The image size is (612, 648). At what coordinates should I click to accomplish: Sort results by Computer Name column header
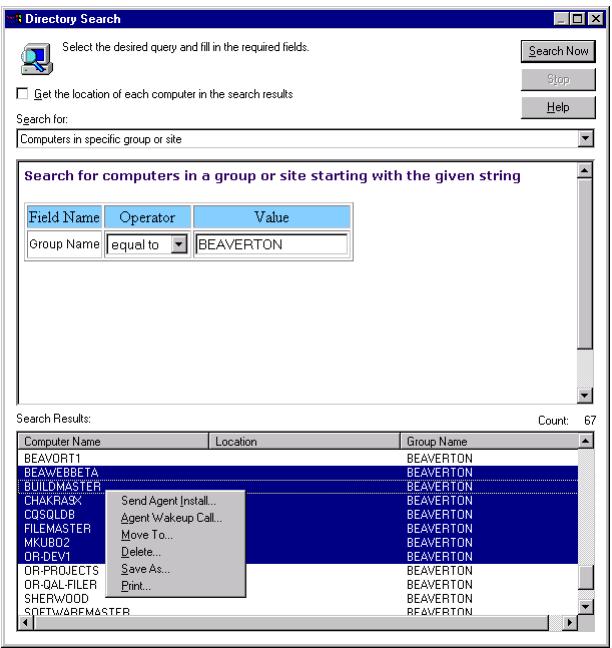(112, 441)
